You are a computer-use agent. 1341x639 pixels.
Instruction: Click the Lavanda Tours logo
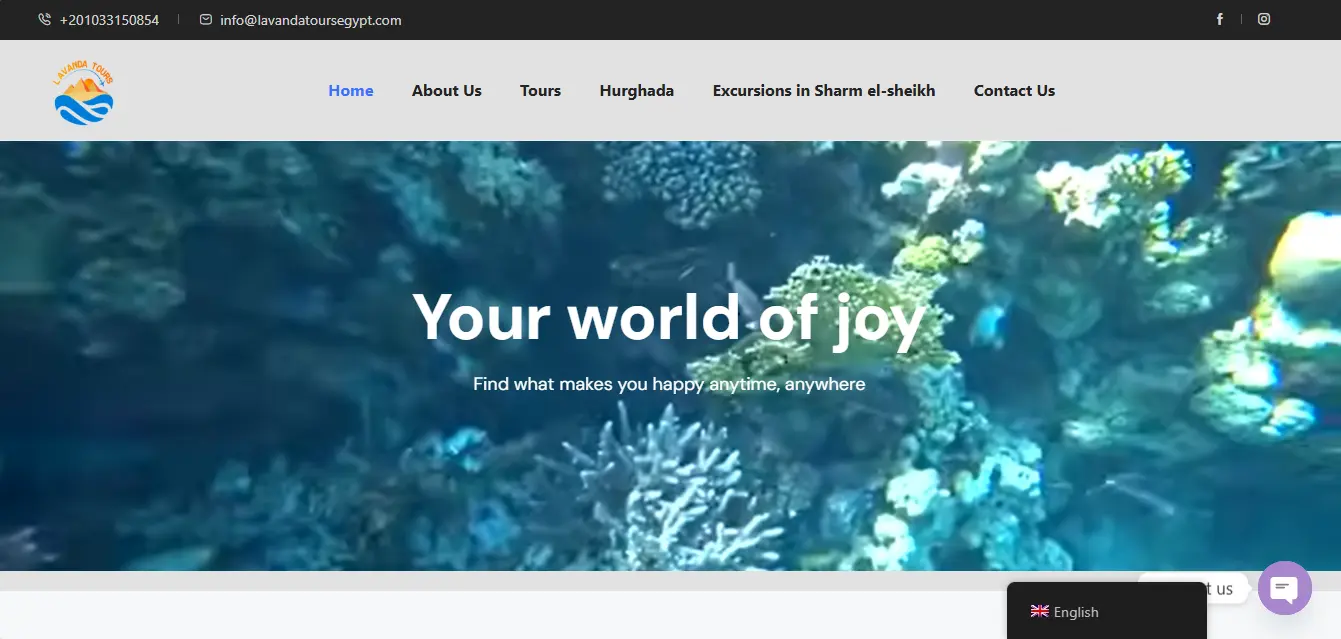click(x=84, y=91)
